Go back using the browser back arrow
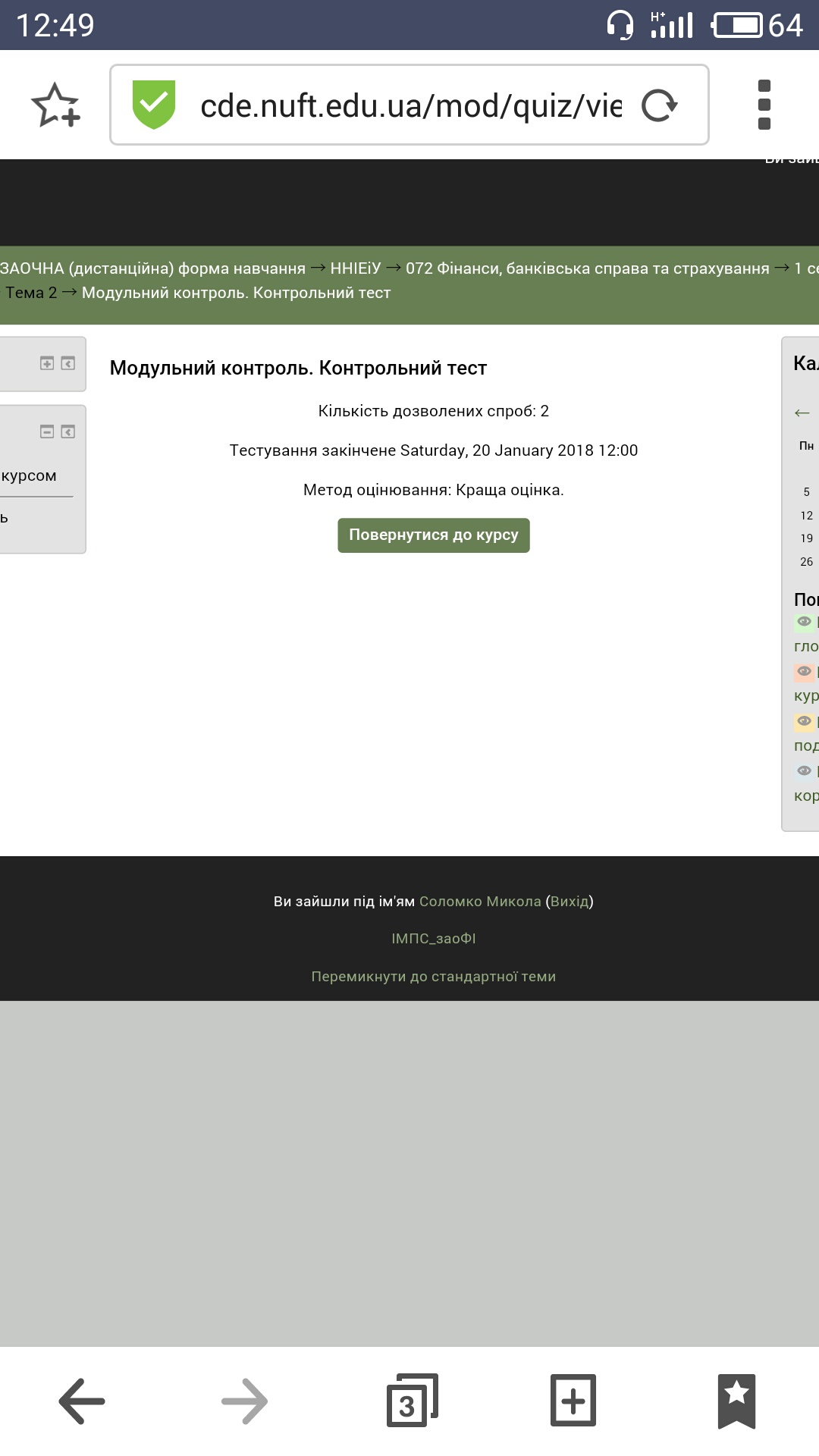Image resolution: width=819 pixels, height=1456 pixels. pyautogui.click(x=82, y=1401)
